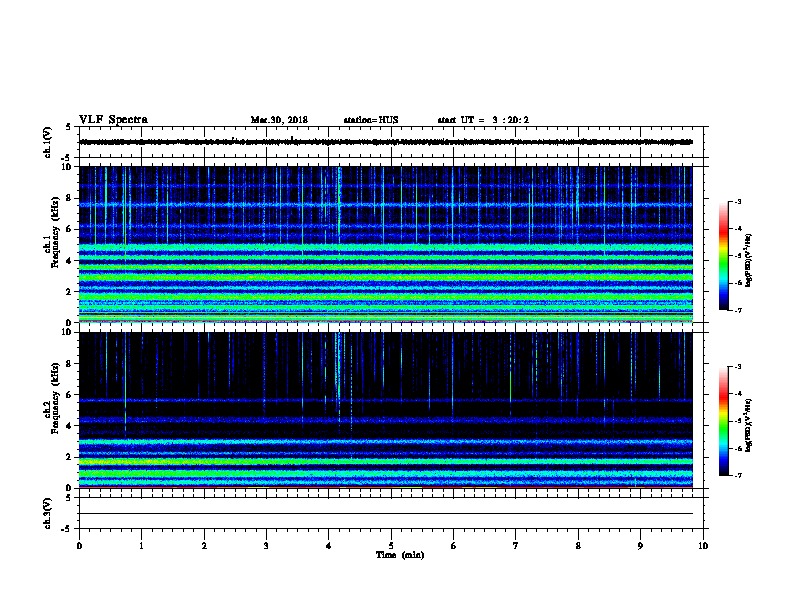Image resolution: width=792 pixels, height=612 pixels.
Task: Click the "-3" label on ch.1 color scale
Action: [737, 201]
